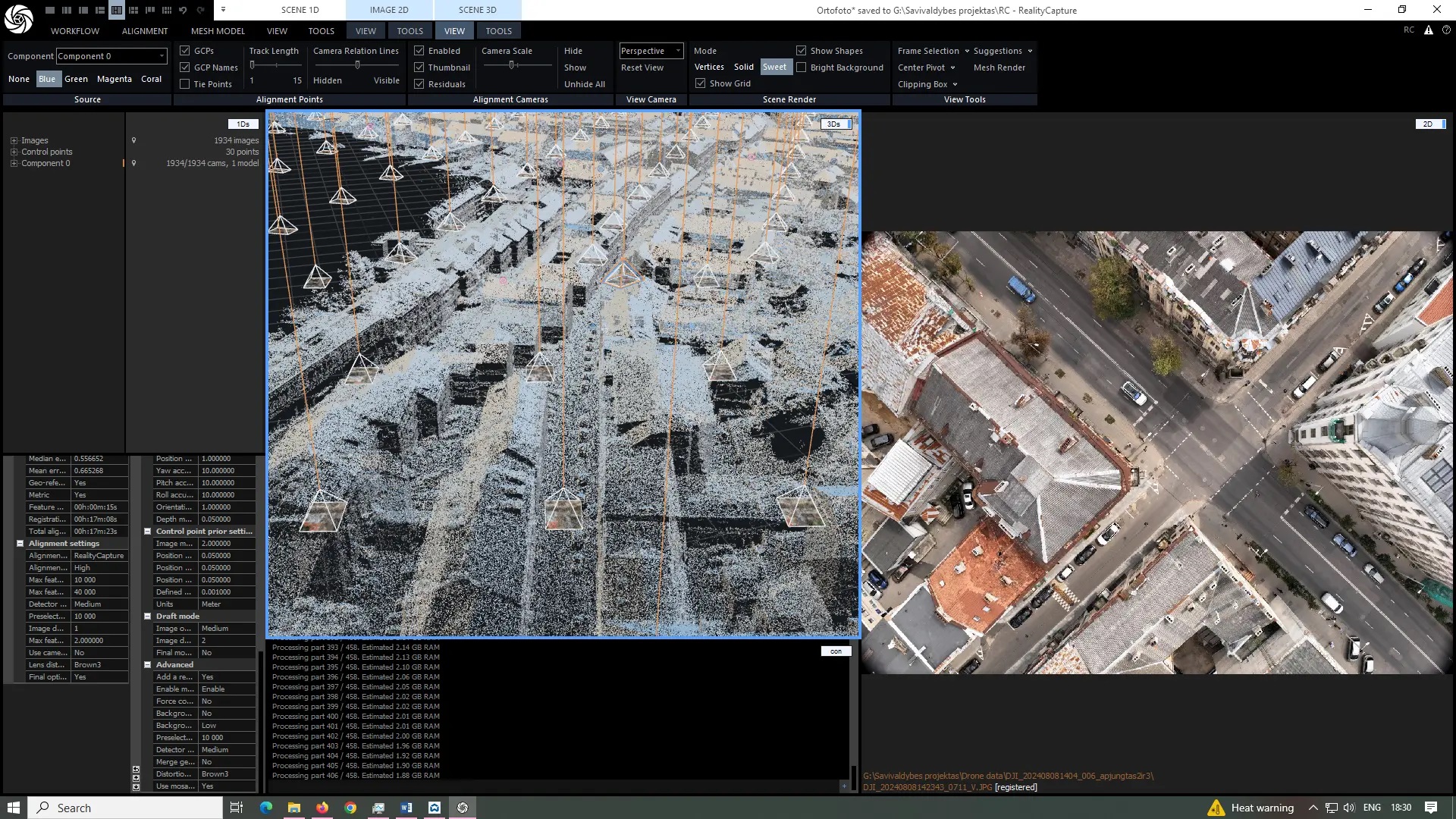Click the undo arrow icon
This screenshot has width=1456, height=819.
tap(183, 11)
